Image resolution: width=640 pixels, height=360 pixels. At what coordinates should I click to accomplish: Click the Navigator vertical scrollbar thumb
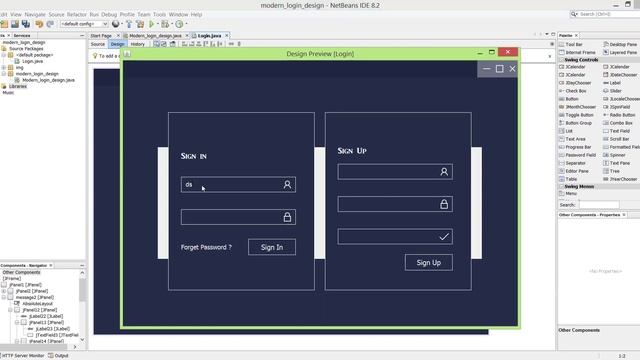tap(82, 289)
